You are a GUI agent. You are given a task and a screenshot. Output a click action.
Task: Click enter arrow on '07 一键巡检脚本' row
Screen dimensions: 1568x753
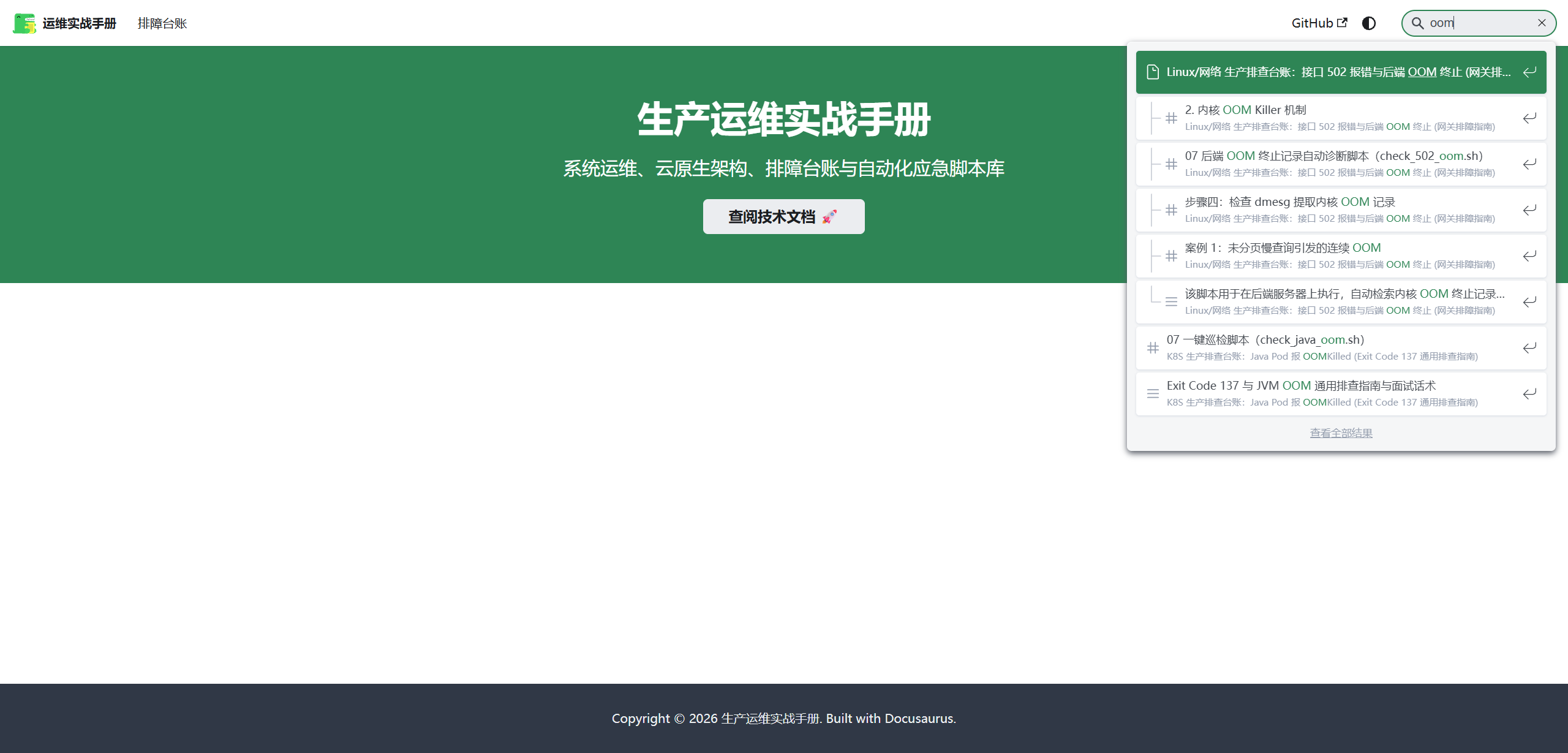(x=1529, y=348)
